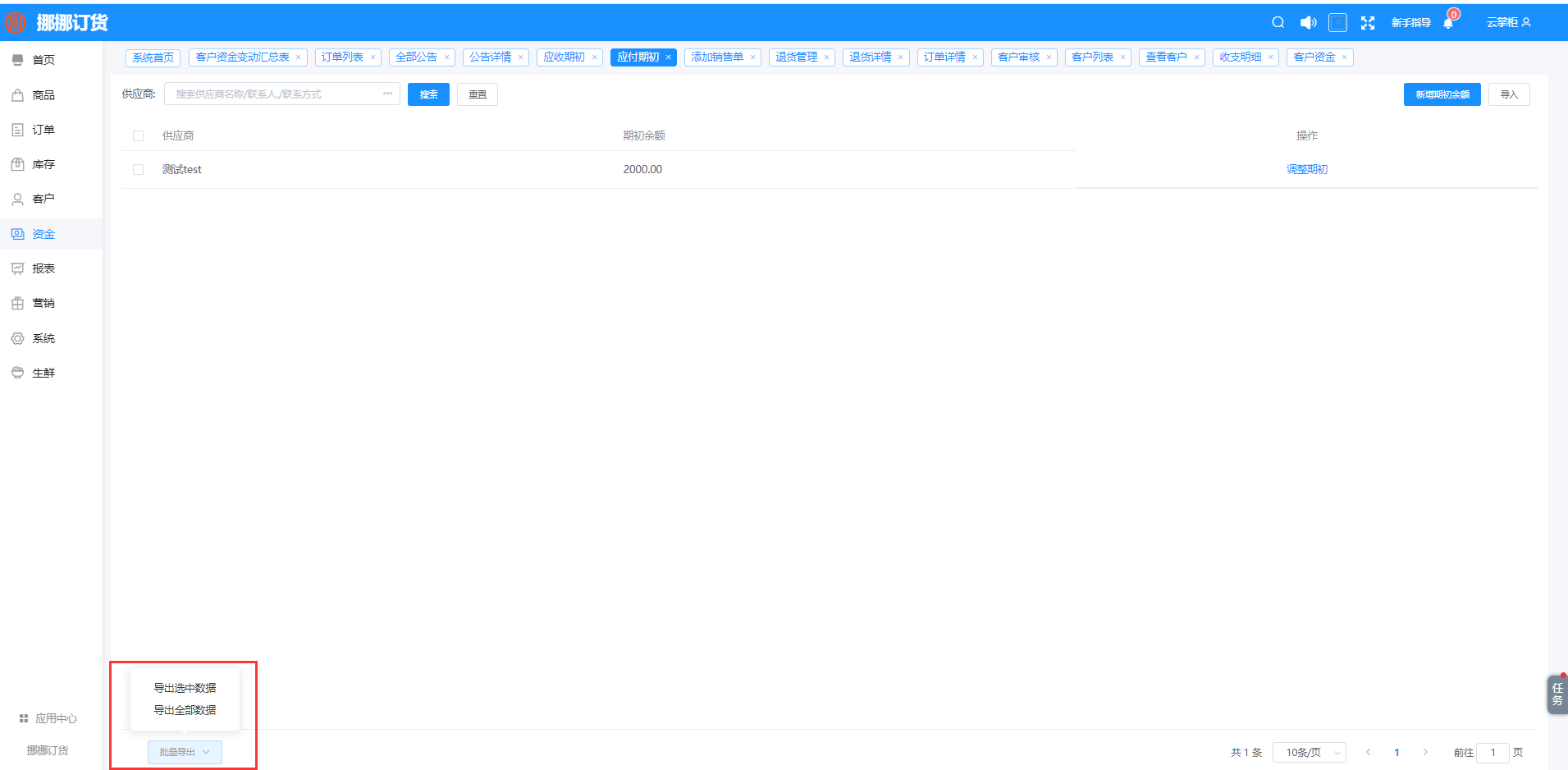Close the 应付期初 tab
This screenshot has height=770, width=1568.
coord(669,57)
